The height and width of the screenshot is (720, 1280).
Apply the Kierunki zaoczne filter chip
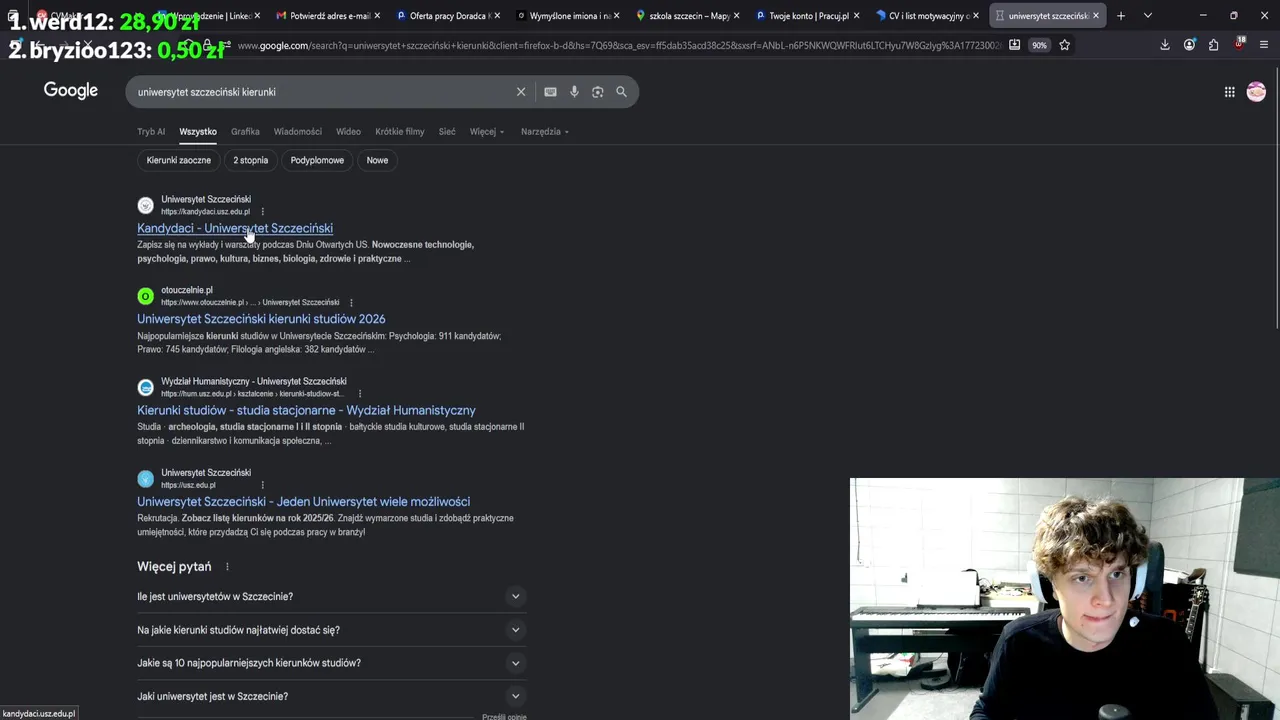[179, 160]
